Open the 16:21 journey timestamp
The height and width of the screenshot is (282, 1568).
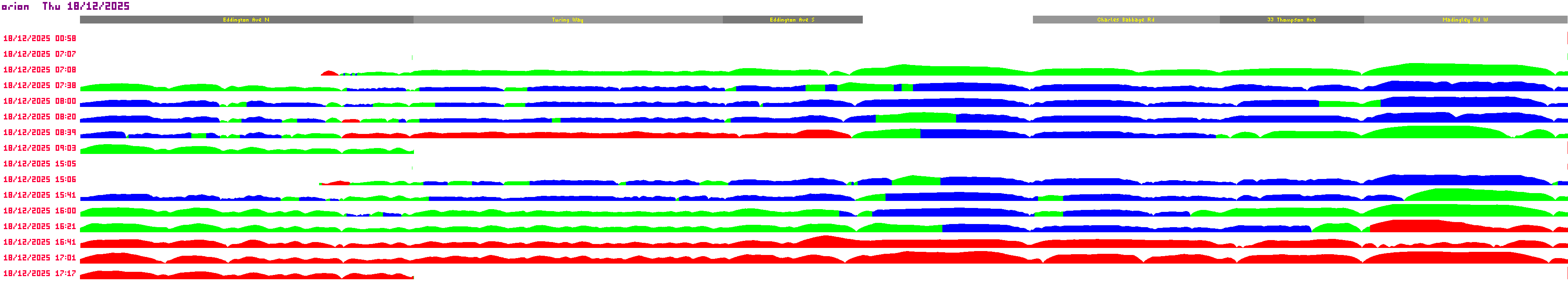pos(40,227)
